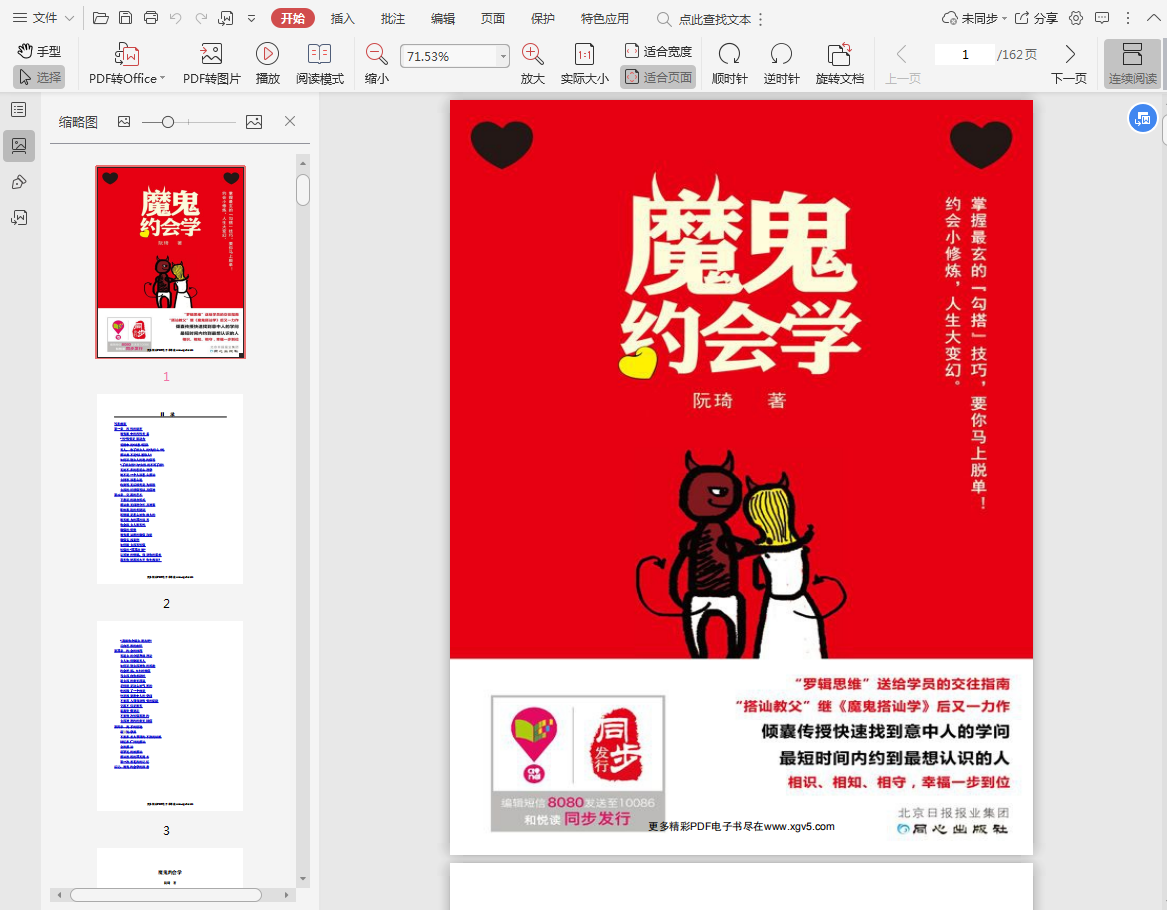
Task: Click the undo arrow icon
Action: 176,18
